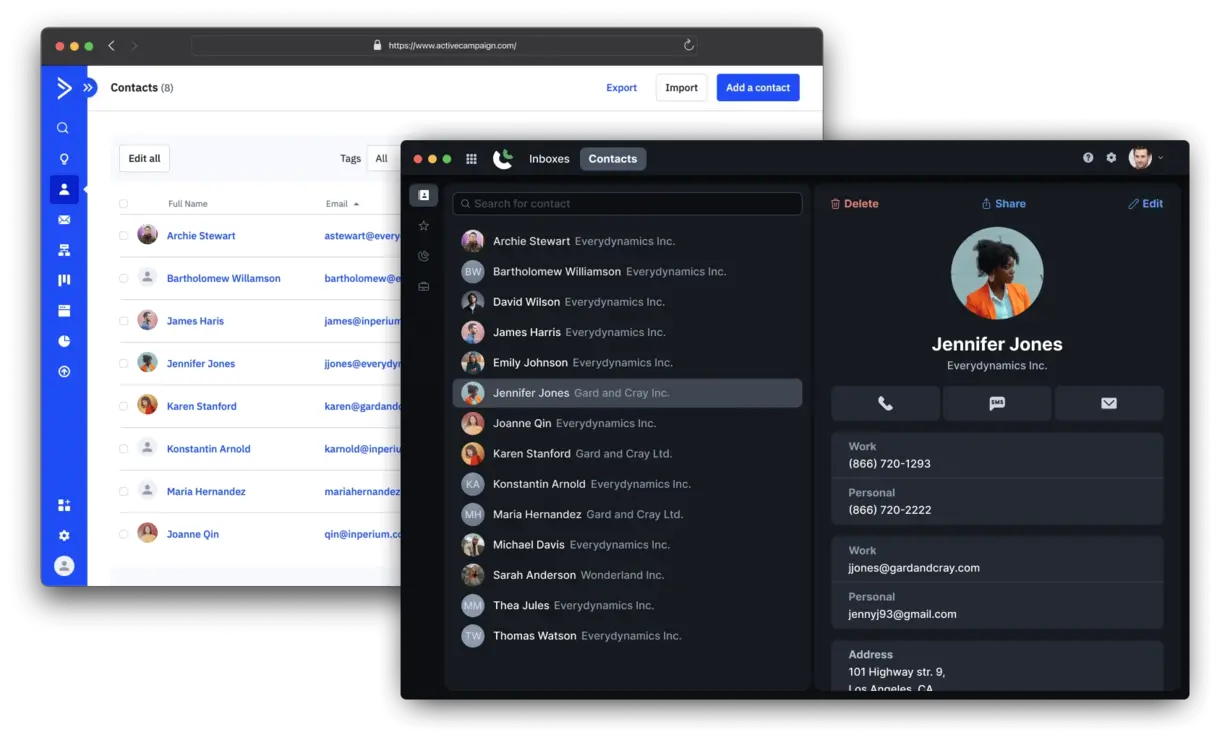1230x753 pixels.
Task: Expand the ActiveCampaign sidebar with double chevron
Action: 88,88
